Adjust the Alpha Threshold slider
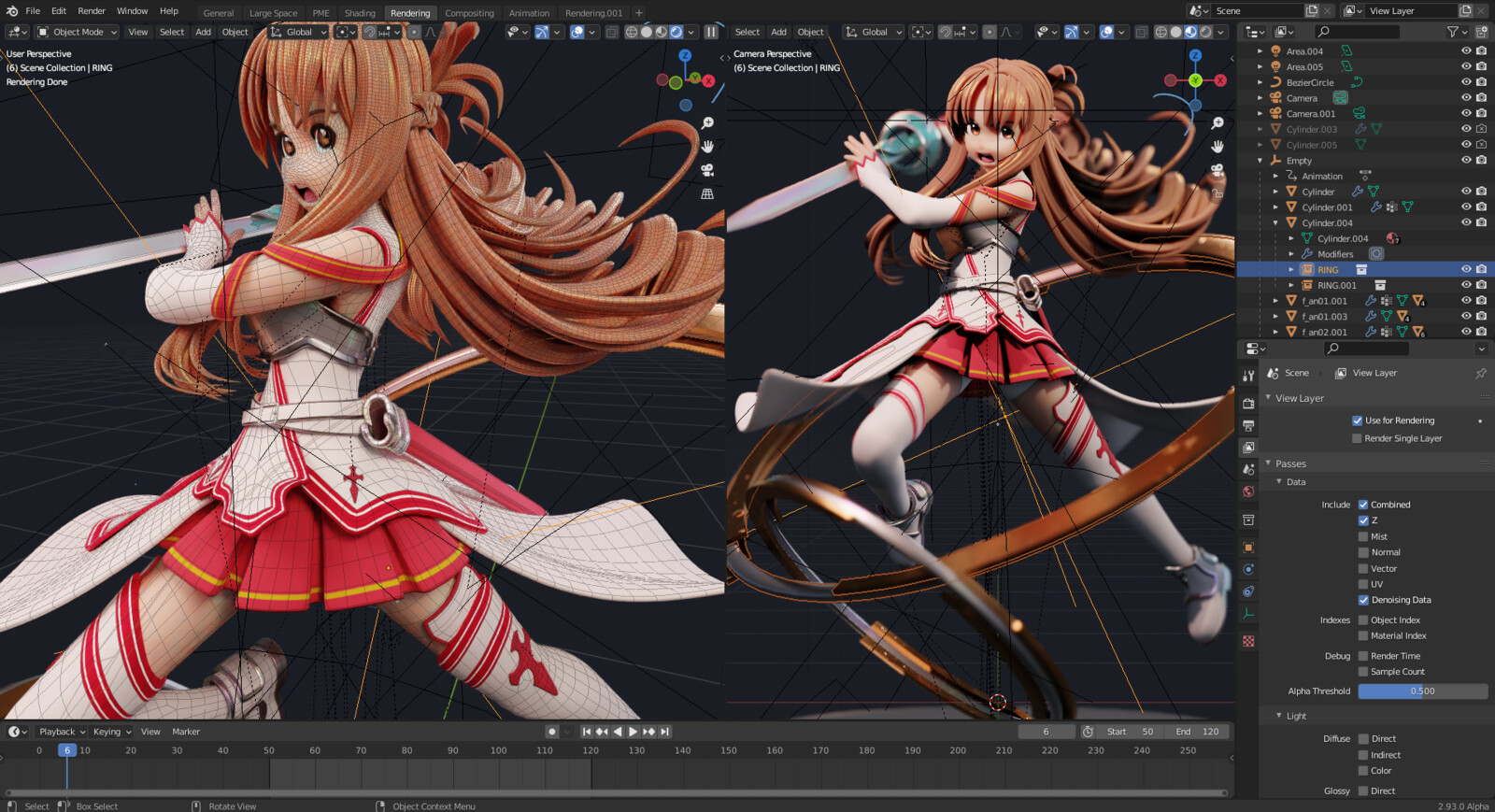The height and width of the screenshot is (812, 1495). (x=1422, y=691)
